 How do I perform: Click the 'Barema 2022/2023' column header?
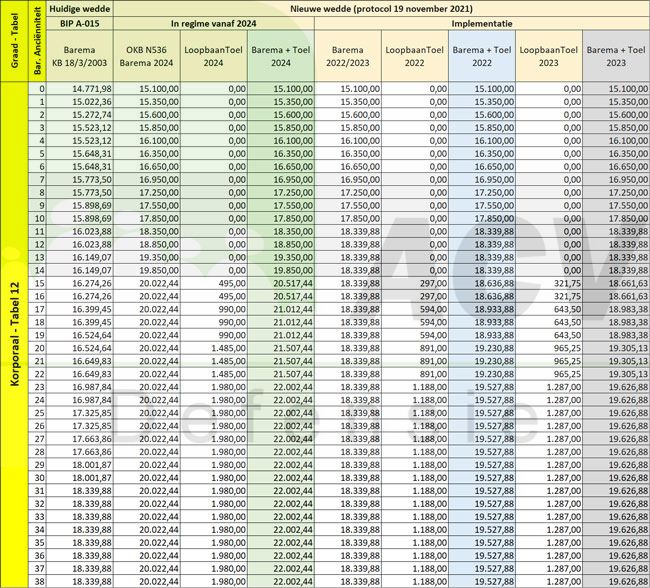coord(348,56)
